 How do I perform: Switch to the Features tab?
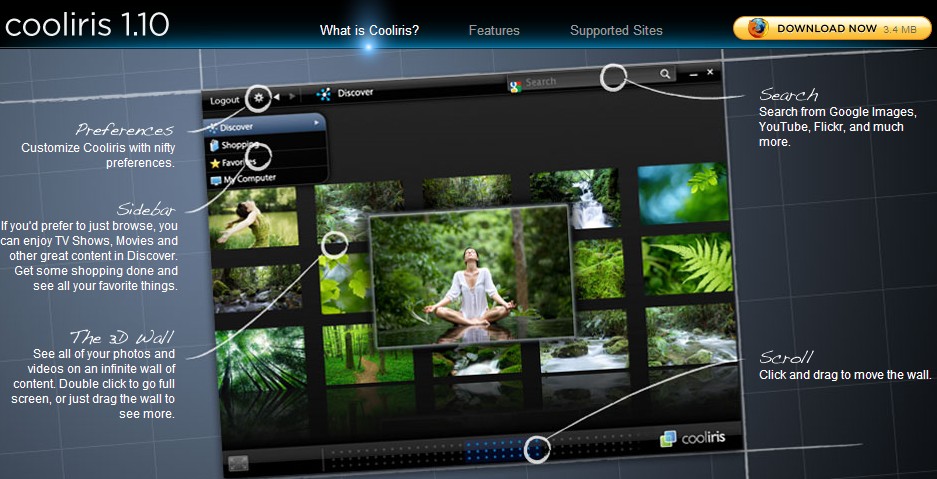pos(494,30)
